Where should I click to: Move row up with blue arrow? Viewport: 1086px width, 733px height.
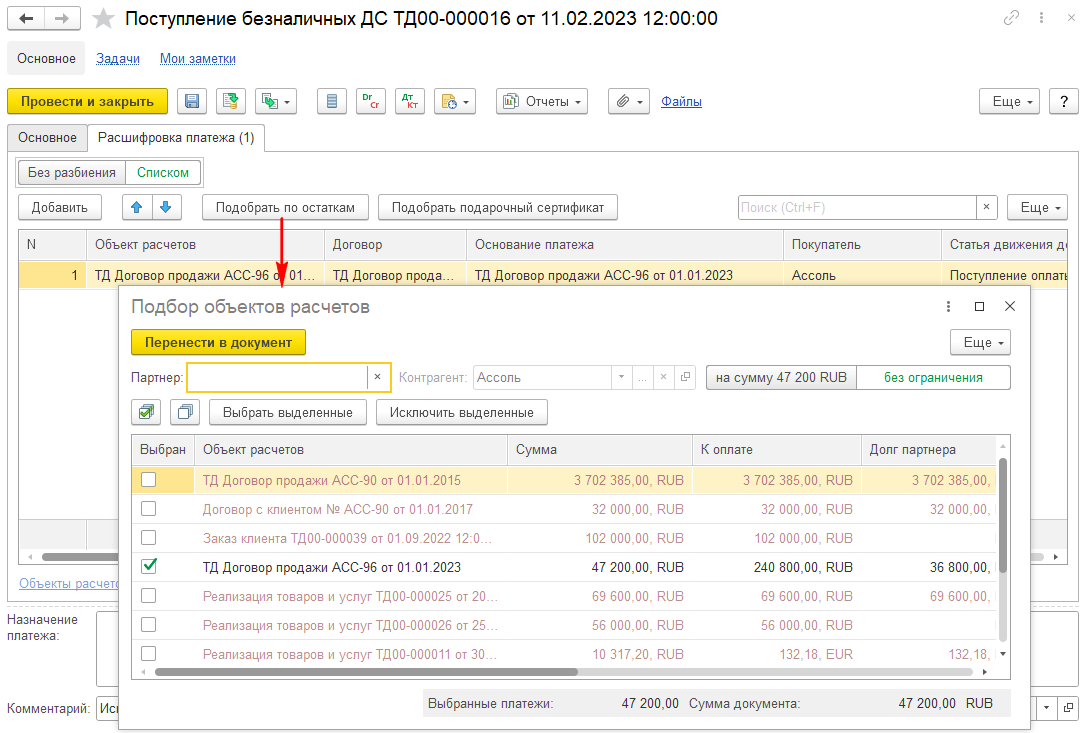point(137,207)
